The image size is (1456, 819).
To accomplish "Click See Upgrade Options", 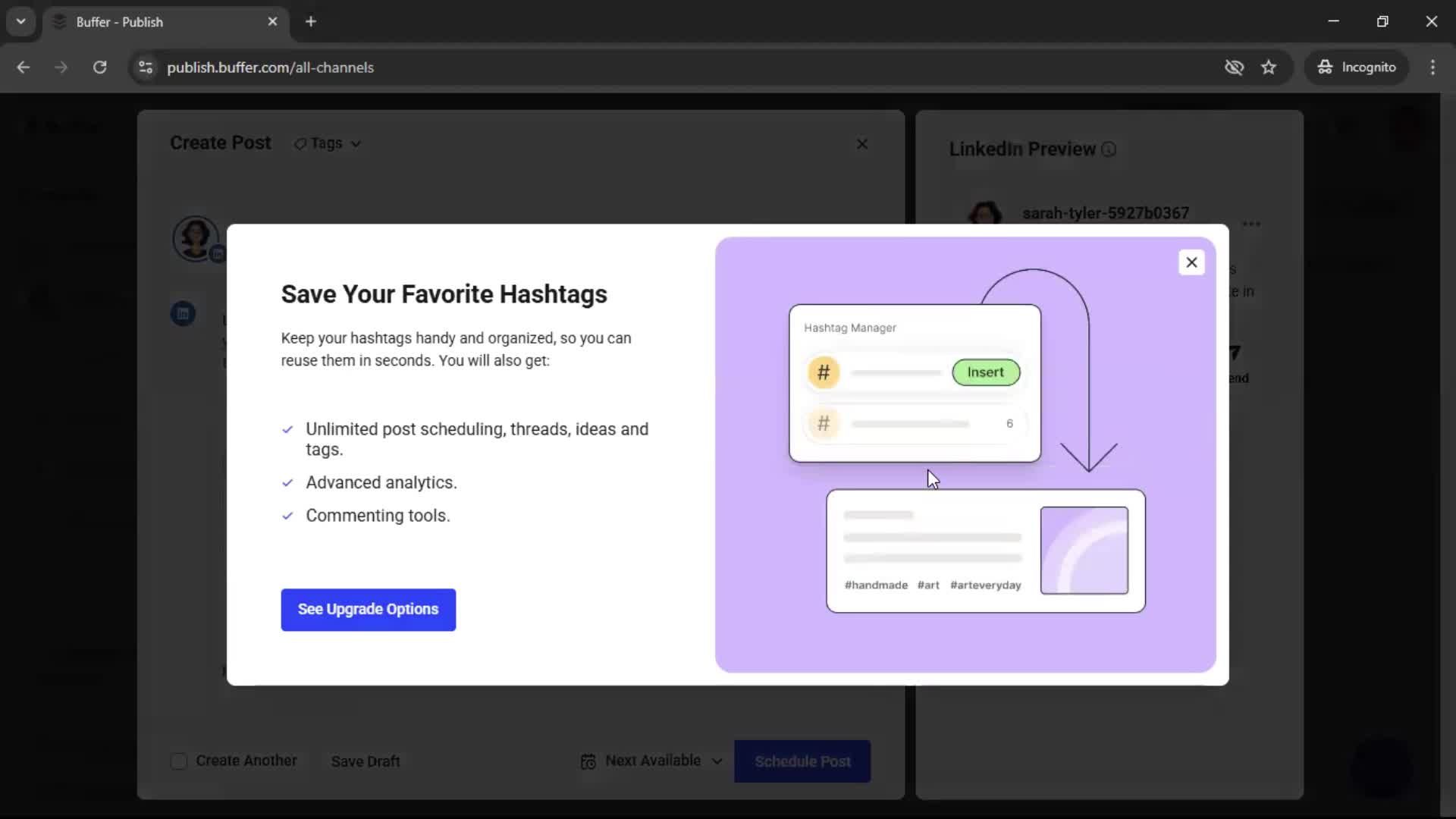I will 368,609.
